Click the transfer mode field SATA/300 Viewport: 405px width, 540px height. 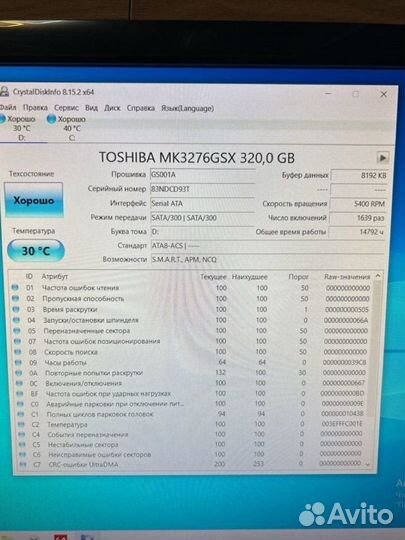point(202,218)
